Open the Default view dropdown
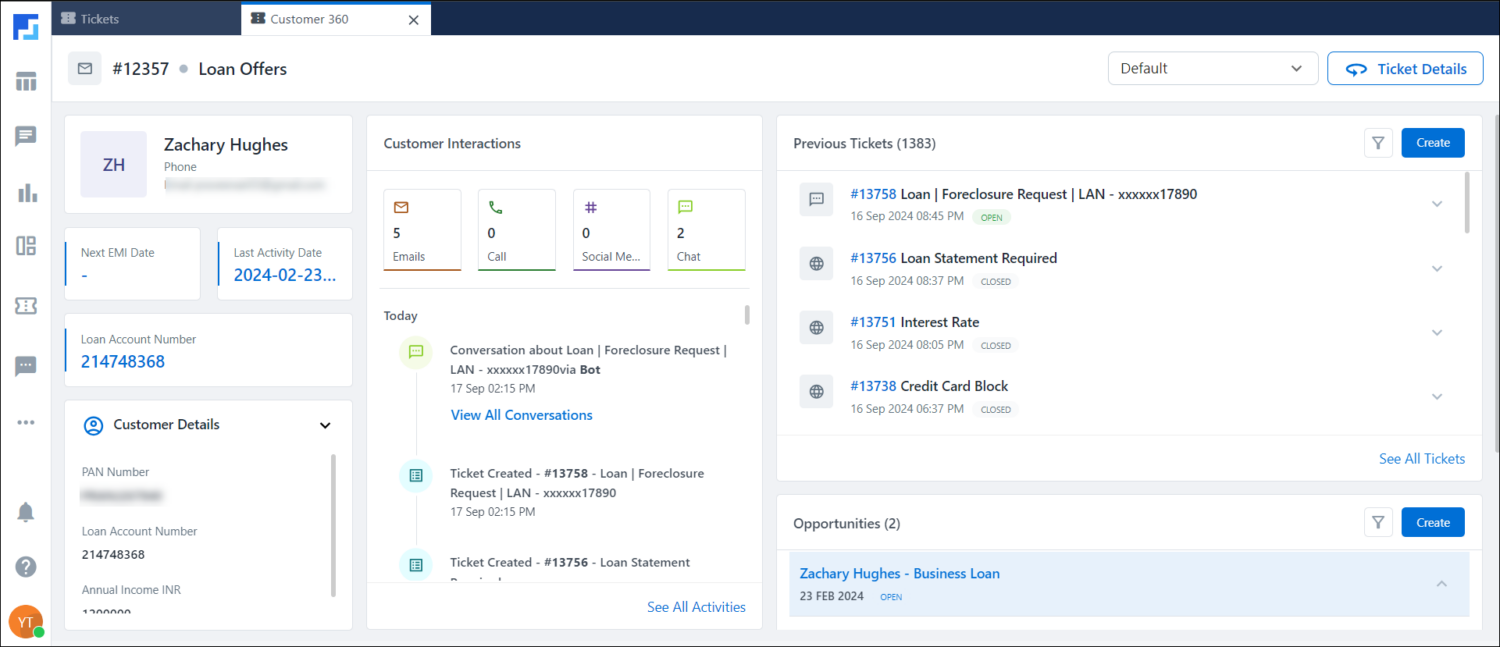 [x=1212, y=68]
